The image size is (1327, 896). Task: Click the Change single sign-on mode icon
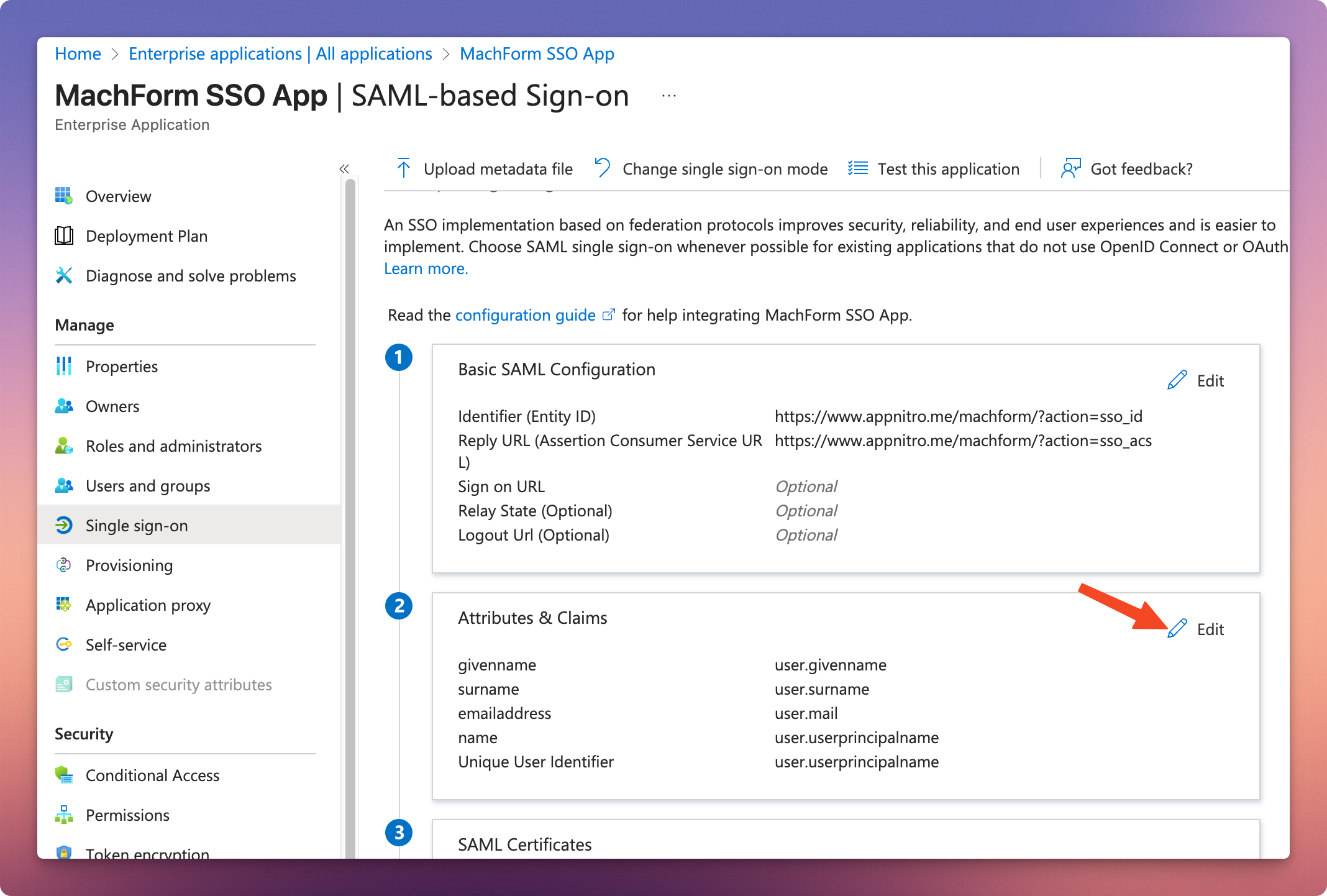coord(602,168)
